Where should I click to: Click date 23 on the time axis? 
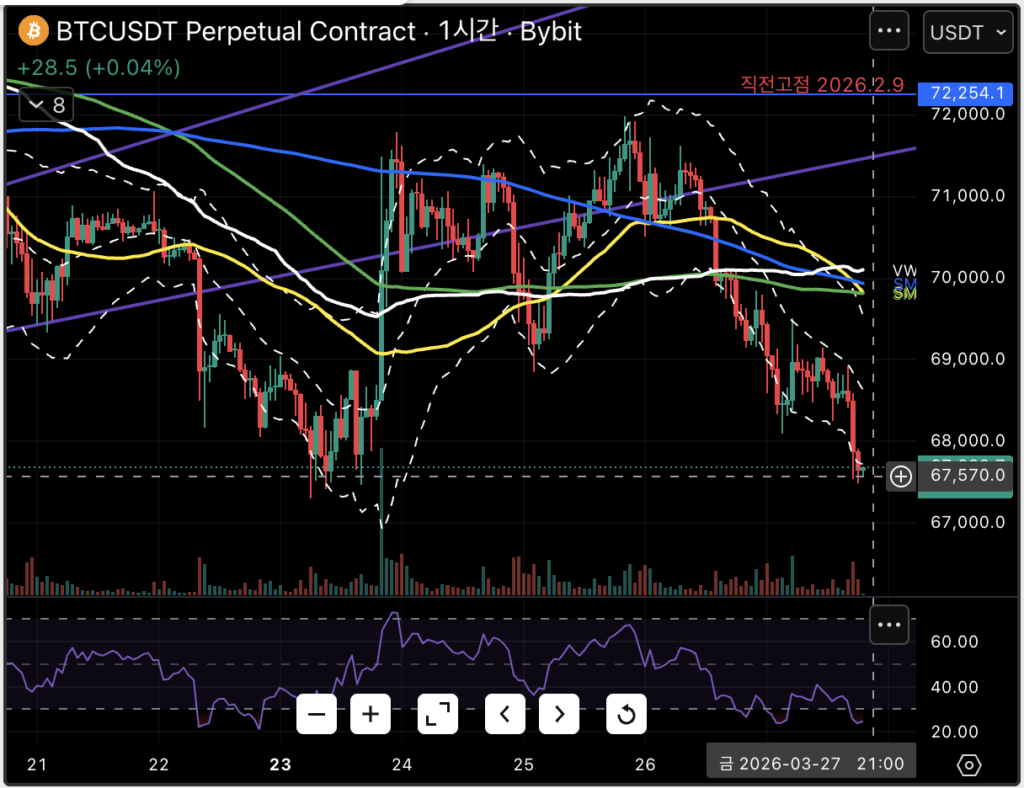pos(280,765)
